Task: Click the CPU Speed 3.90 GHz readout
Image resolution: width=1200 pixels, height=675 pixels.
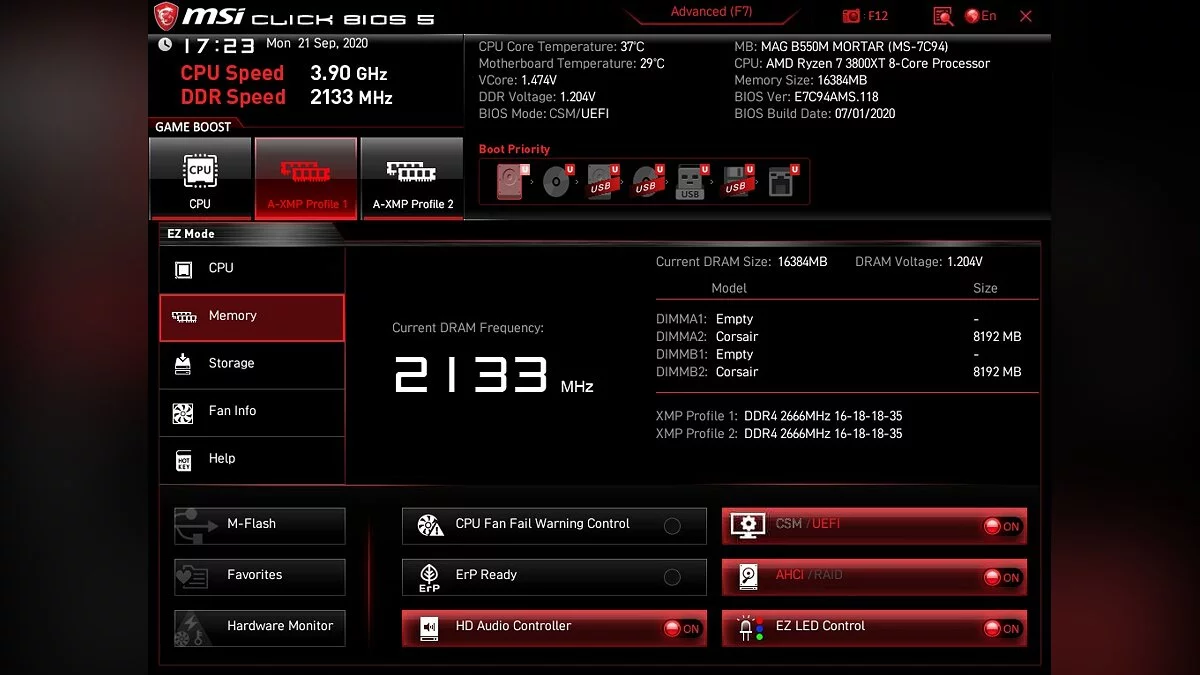Action: 284,73
